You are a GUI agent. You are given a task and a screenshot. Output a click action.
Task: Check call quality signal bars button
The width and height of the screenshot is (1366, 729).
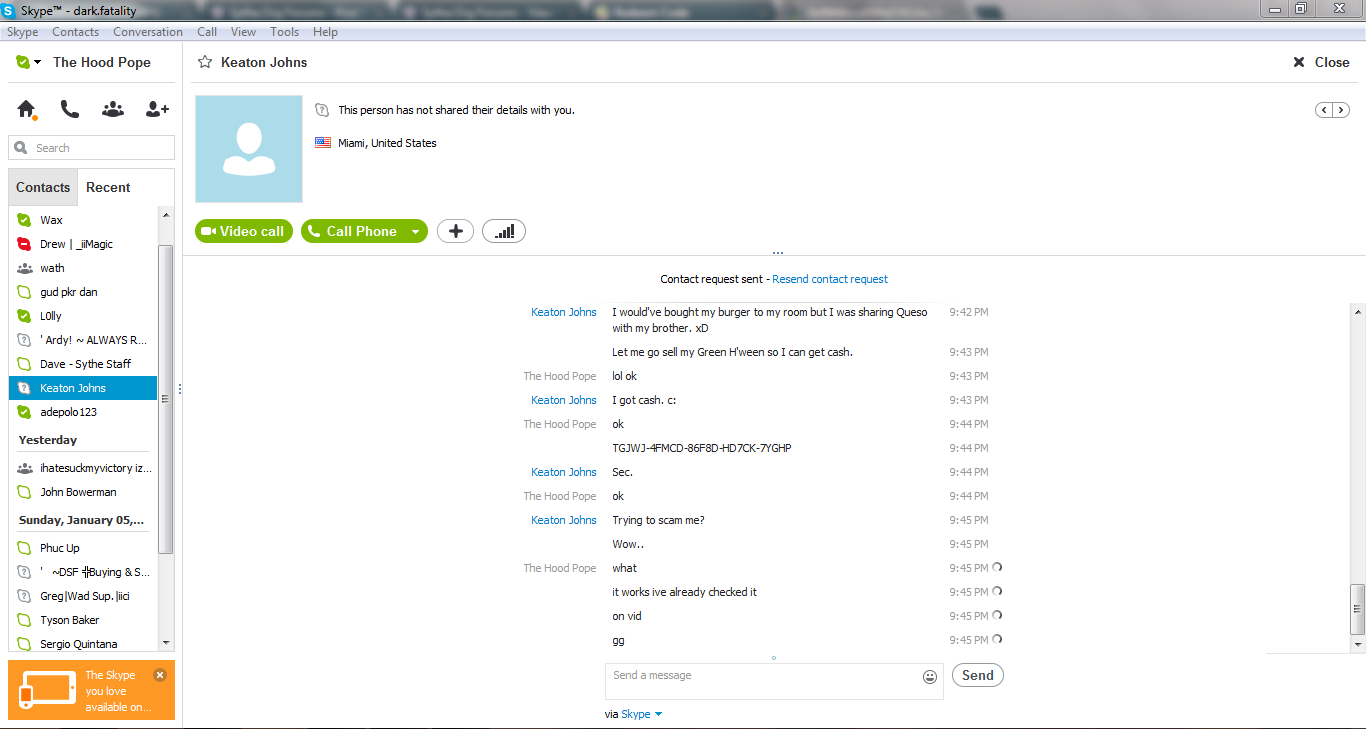tap(504, 231)
